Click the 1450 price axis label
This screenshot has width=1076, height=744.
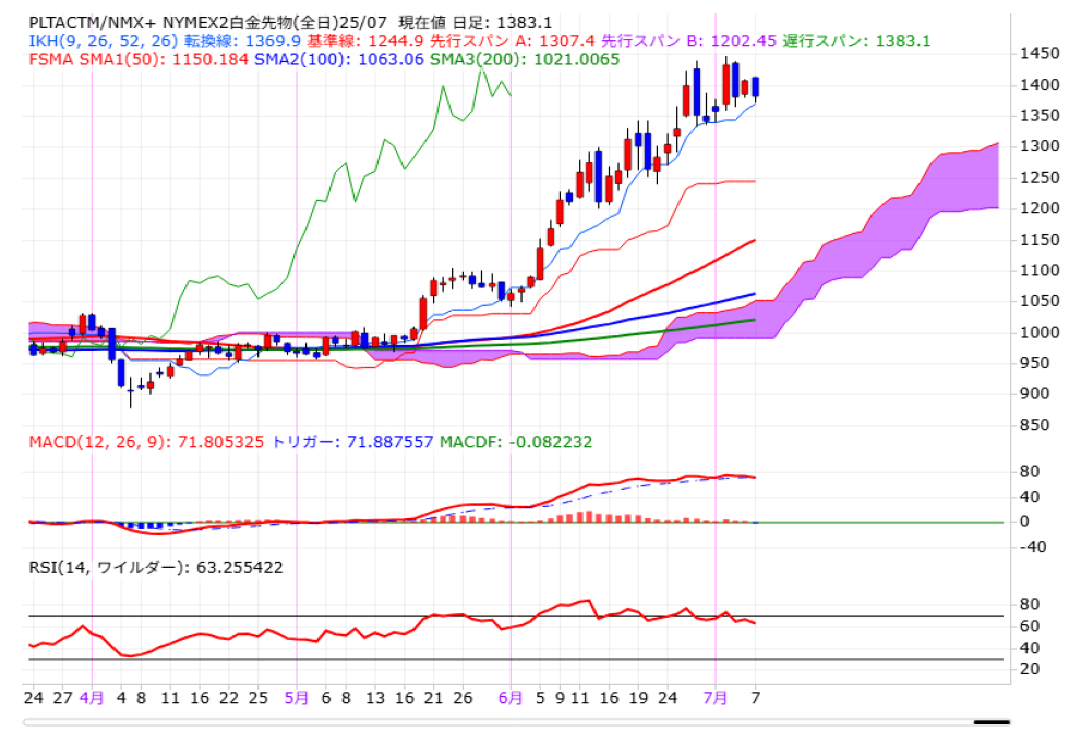[x=1040, y=54]
